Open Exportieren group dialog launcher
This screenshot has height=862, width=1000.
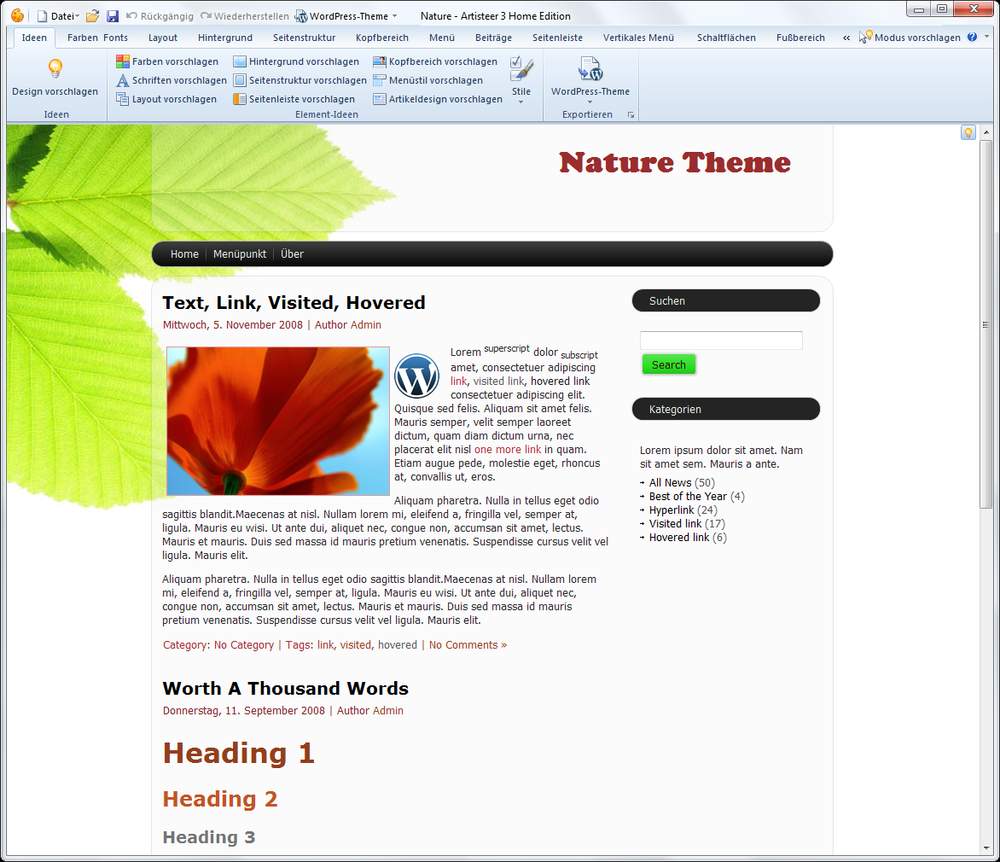(631, 115)
